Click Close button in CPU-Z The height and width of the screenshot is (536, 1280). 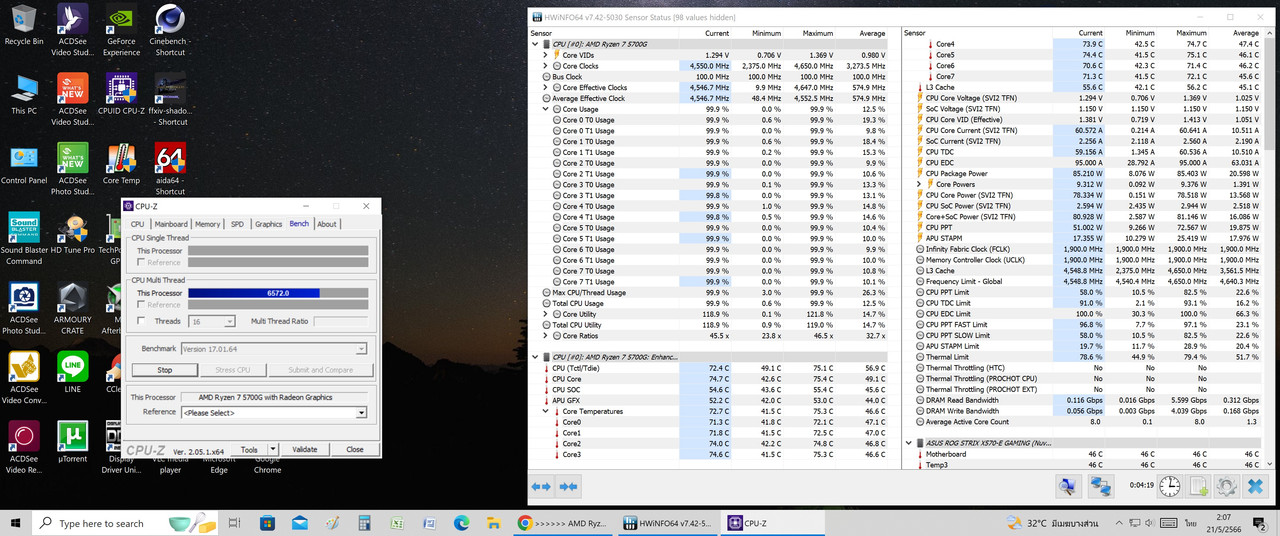pyautogui.click(x=355, y=449)
